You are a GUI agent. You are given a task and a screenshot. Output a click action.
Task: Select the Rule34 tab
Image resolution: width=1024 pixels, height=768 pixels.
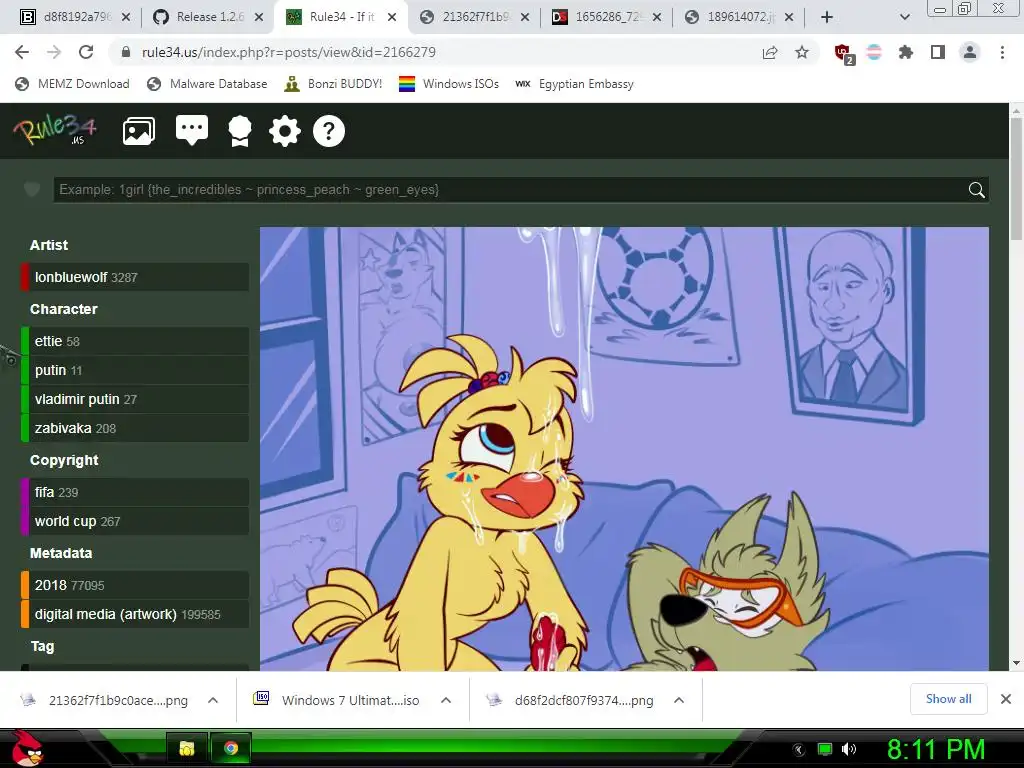332,17
